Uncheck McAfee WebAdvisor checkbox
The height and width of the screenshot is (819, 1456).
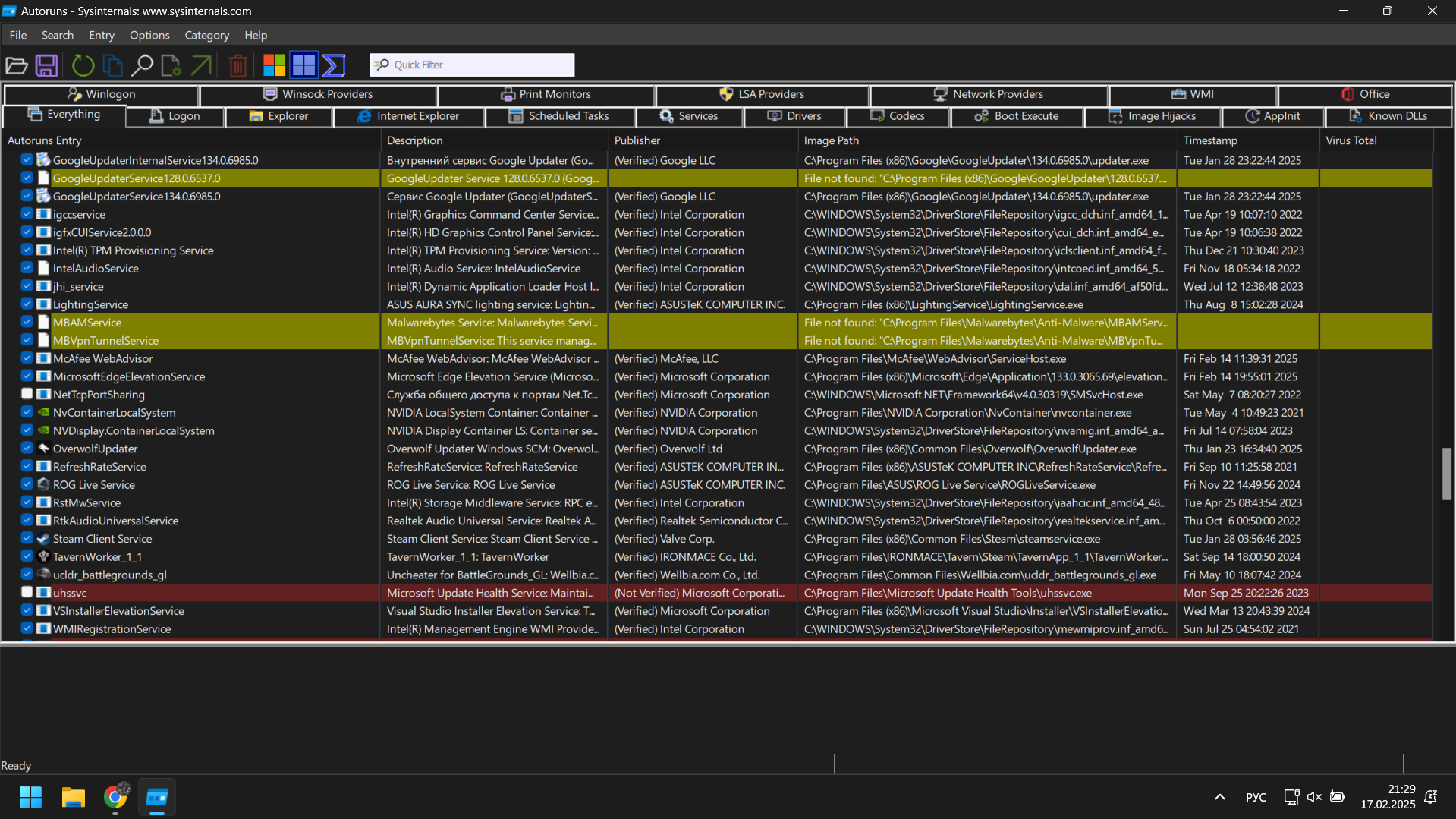pyautogui.click(x=27, y=358)
